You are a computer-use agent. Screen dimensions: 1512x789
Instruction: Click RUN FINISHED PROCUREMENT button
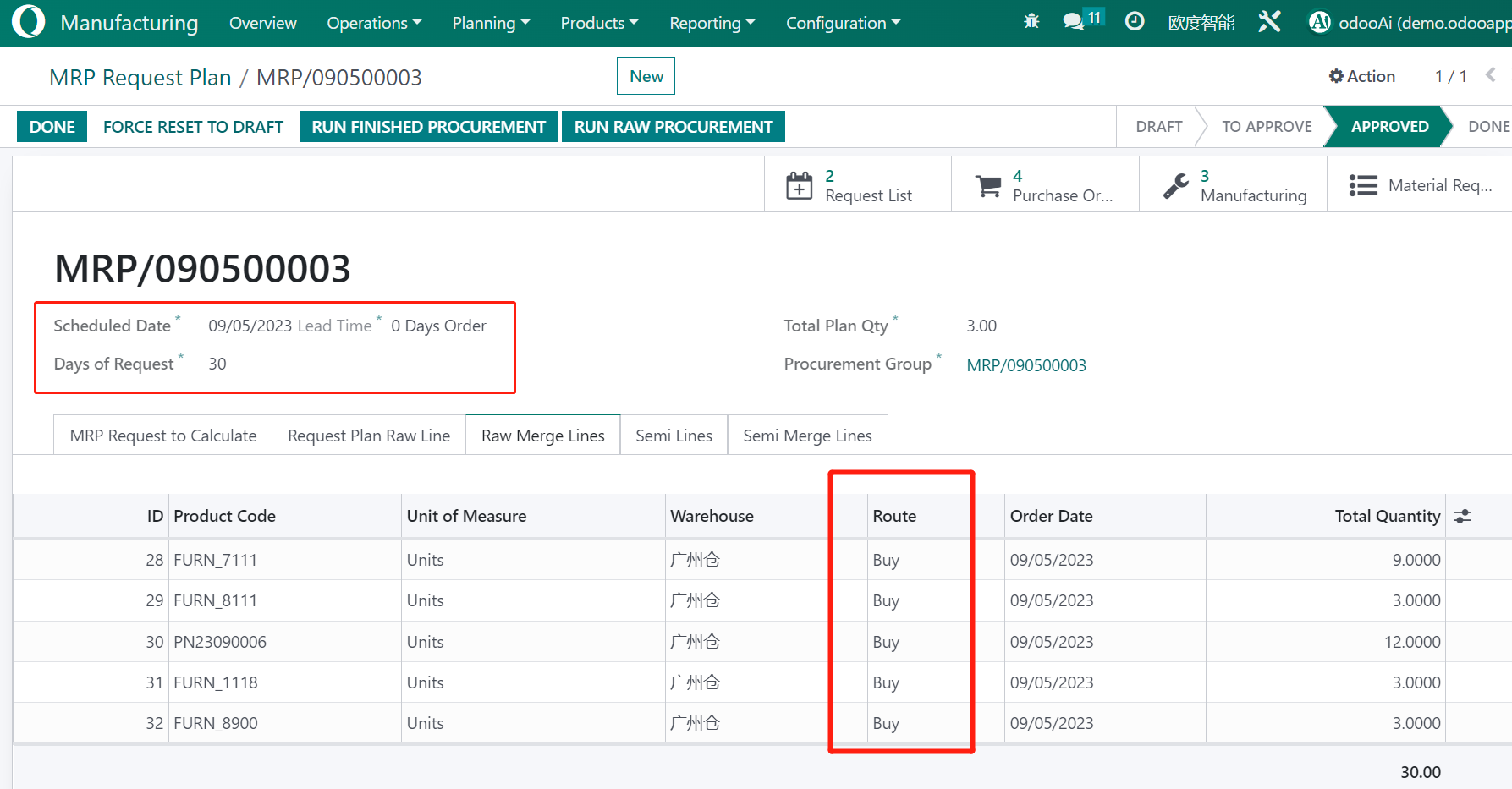click(x=429, y=127)
